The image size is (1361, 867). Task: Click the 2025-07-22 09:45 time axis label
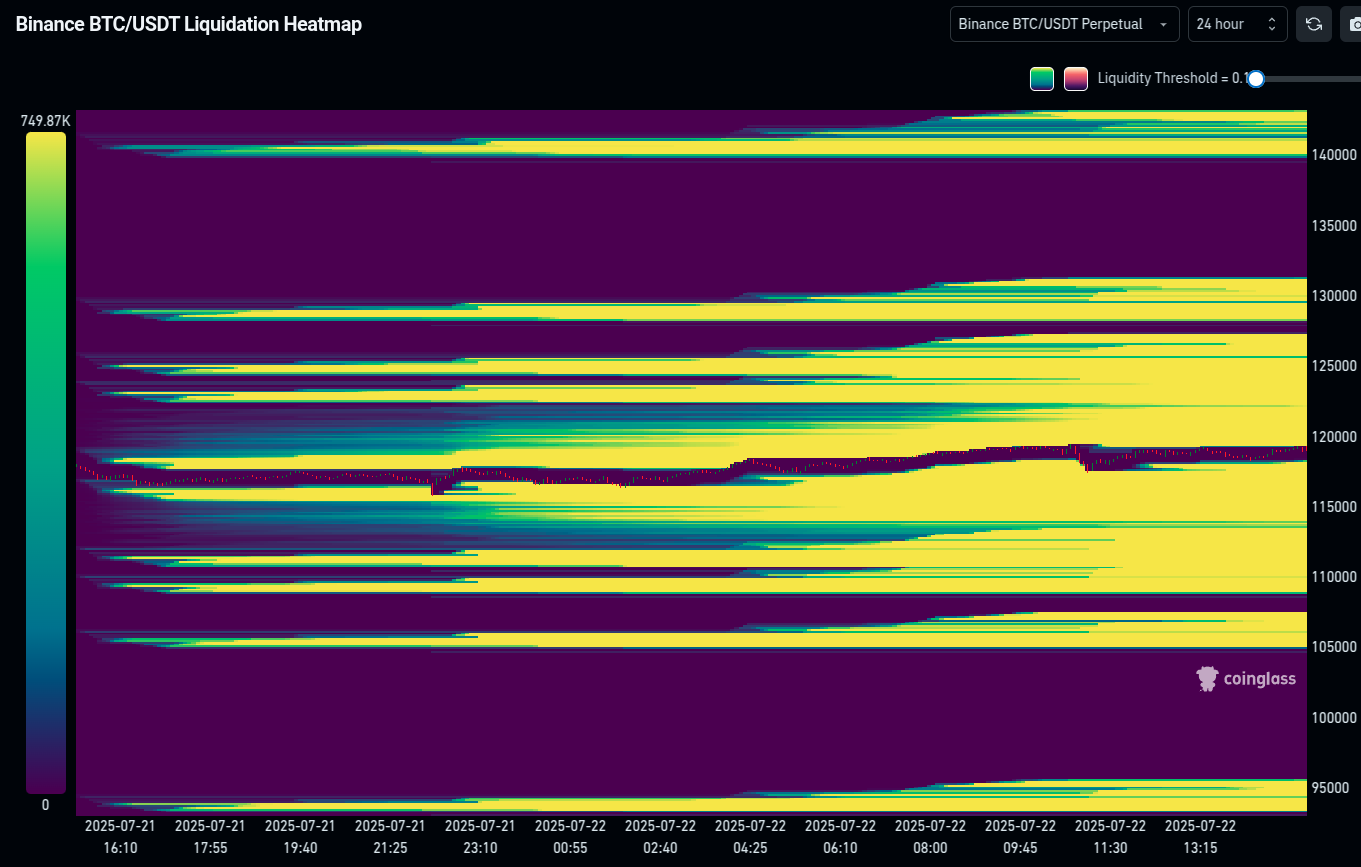(1020, 836)
